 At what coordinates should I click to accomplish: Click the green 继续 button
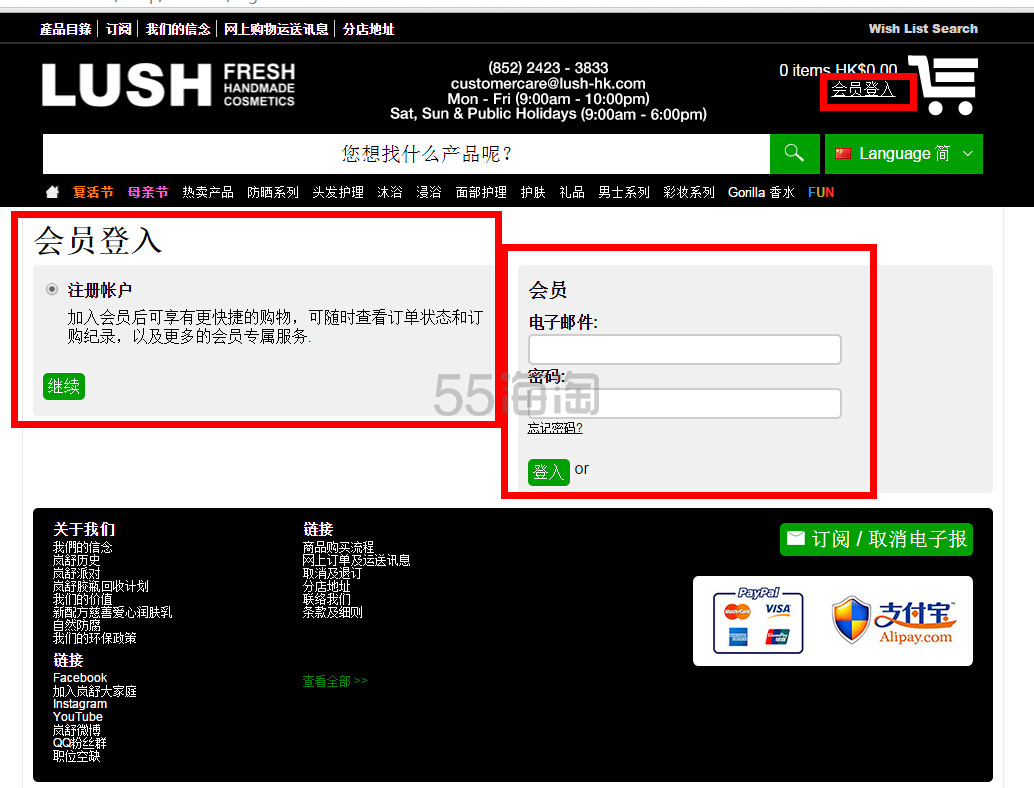64,386
